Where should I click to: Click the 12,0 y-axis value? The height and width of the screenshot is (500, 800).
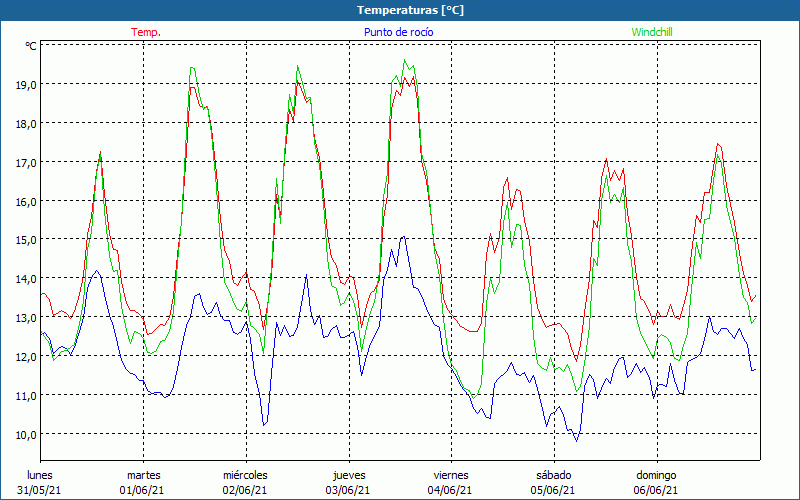(x=26, y=357)
